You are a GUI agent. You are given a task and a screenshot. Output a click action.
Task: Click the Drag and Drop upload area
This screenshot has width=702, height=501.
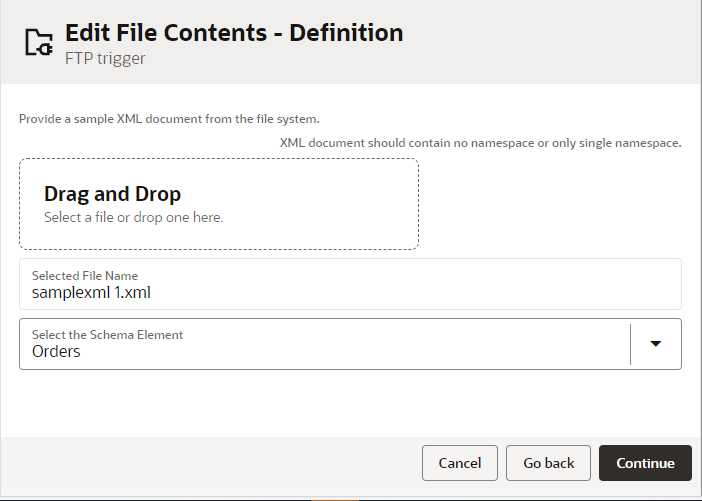tap(219, 204)
